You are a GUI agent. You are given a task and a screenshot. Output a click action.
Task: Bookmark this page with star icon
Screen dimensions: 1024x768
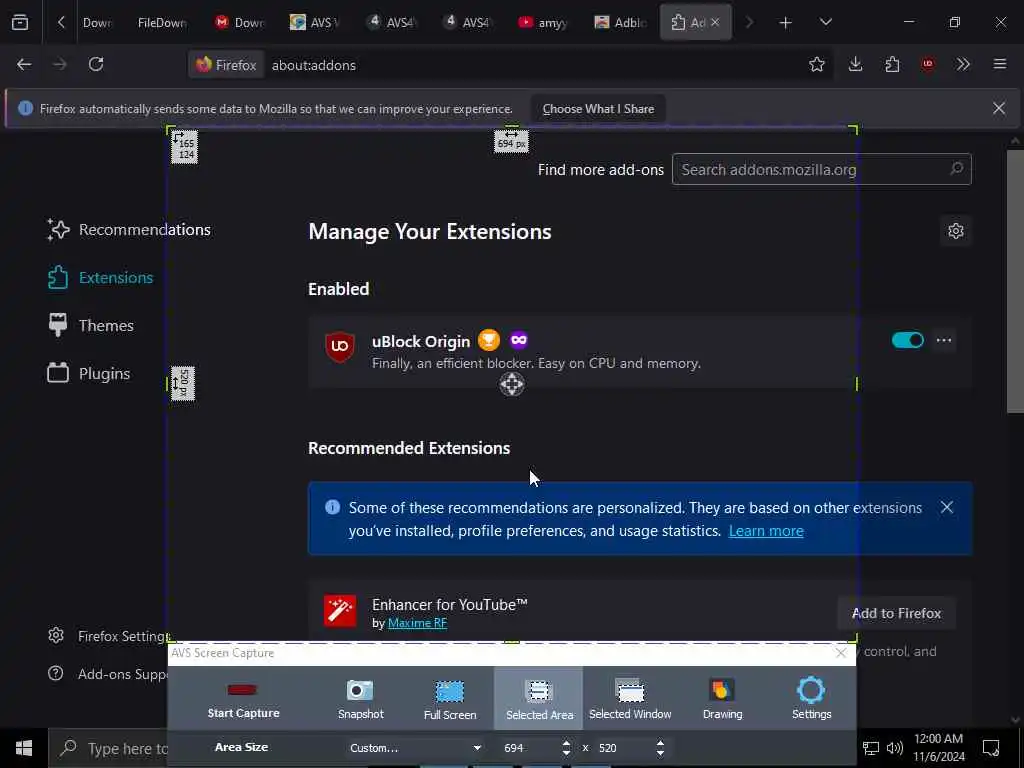pyautogui.click(x=816, y=64)
